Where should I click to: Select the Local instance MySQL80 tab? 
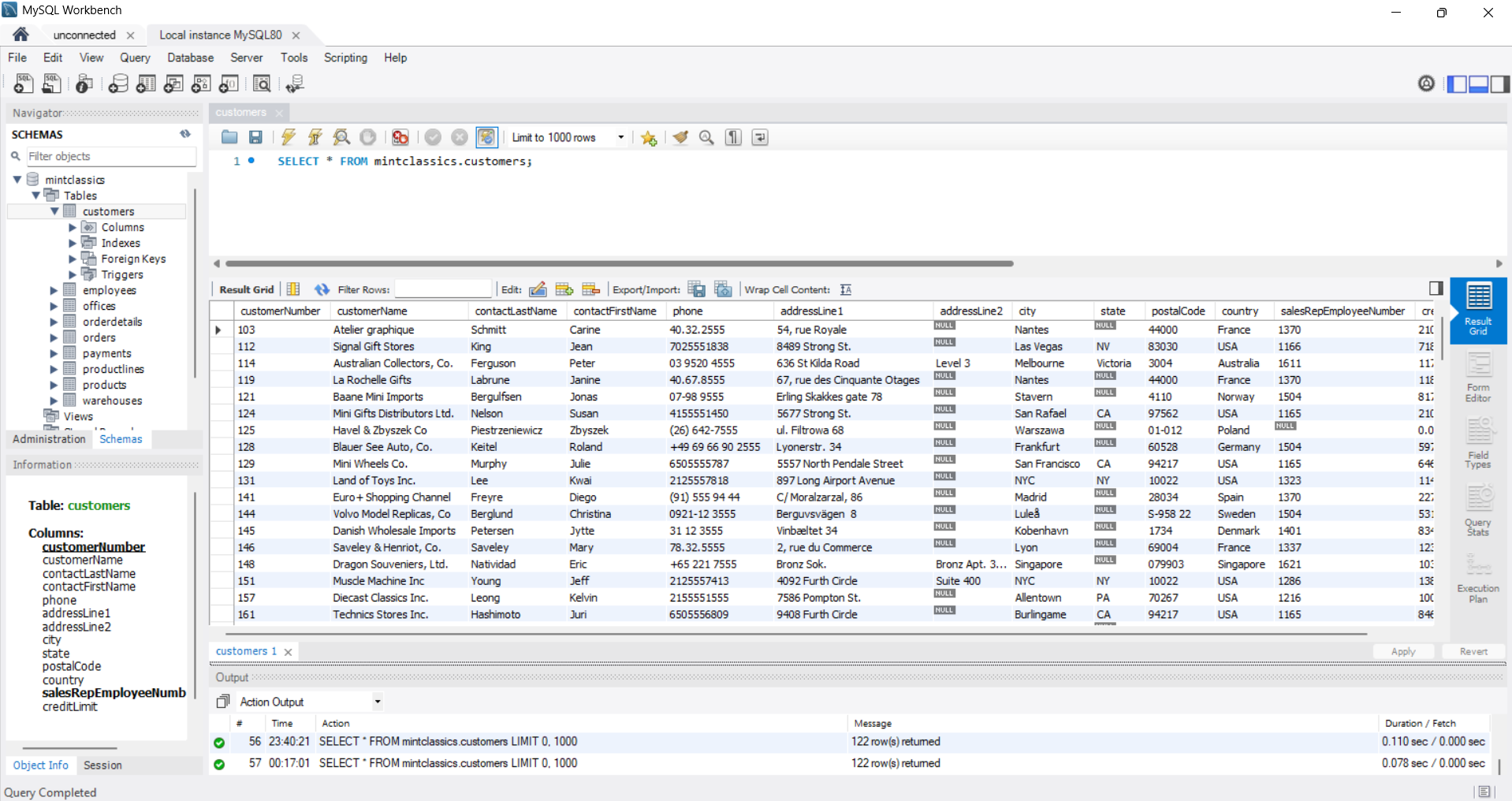coord(221,35)
